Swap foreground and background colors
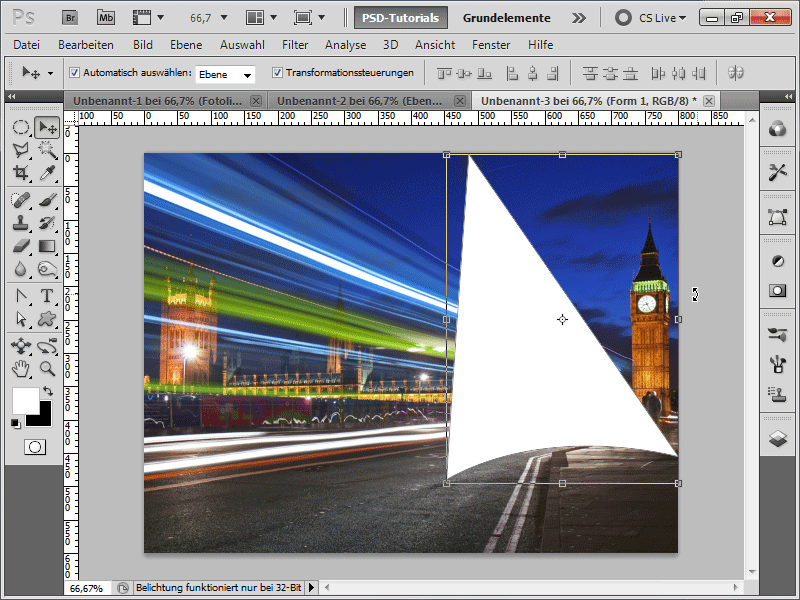This screenshot has width=800, height=600. [47, 391]
